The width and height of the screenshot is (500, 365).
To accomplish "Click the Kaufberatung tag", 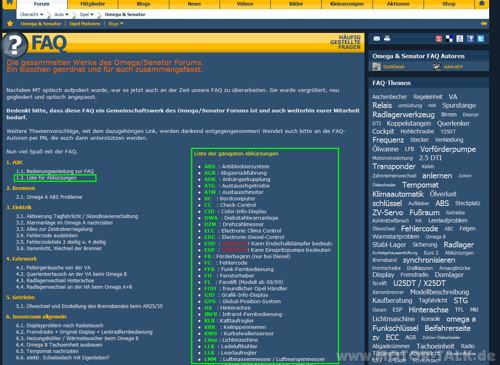I will click(x=392, y=300).
